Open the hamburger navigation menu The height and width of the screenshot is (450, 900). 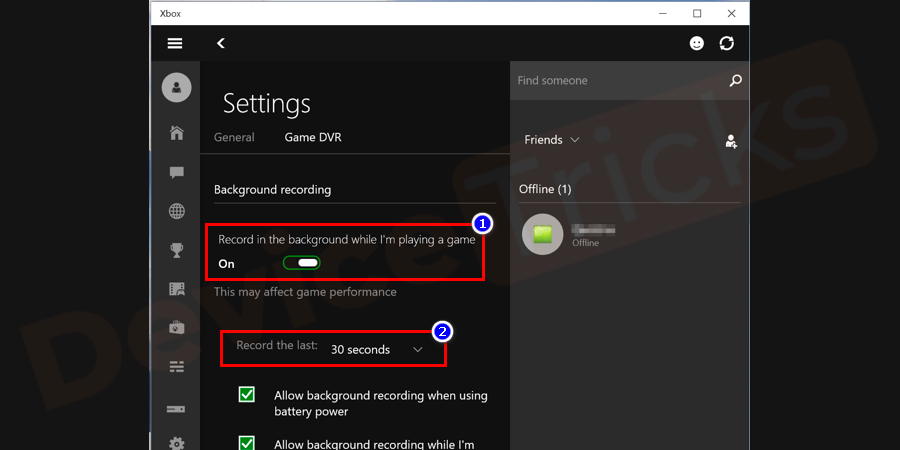pyautogui.click(x=175, y=44)
